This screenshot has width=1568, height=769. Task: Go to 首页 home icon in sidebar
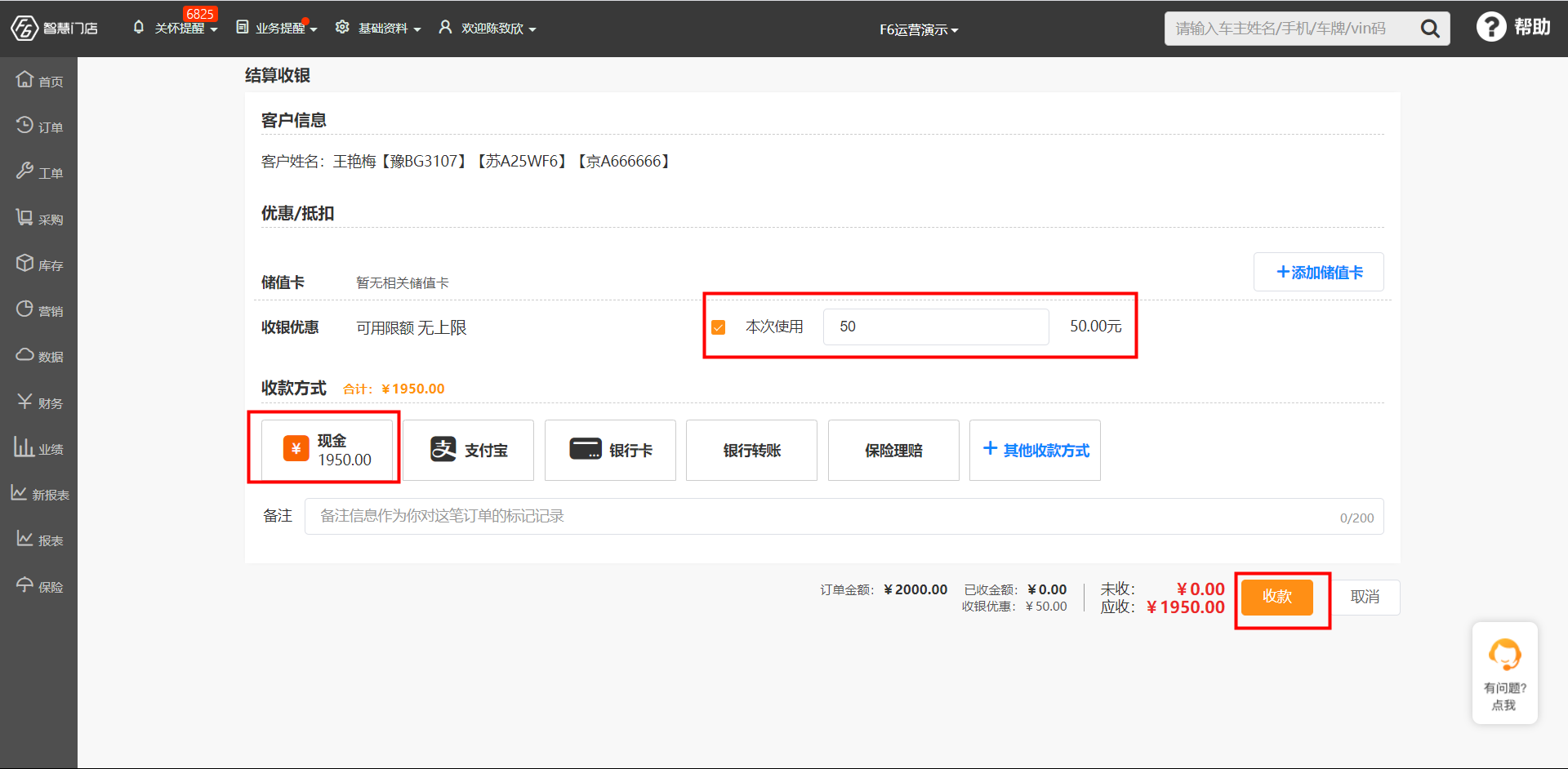24,79
